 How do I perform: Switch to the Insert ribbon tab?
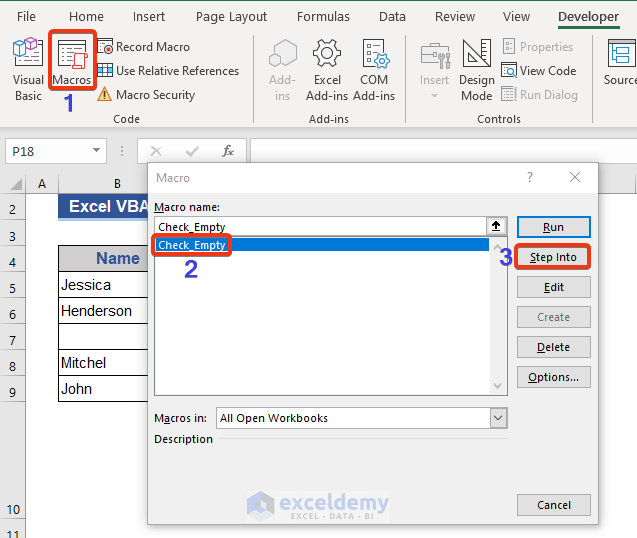point(149,17)
